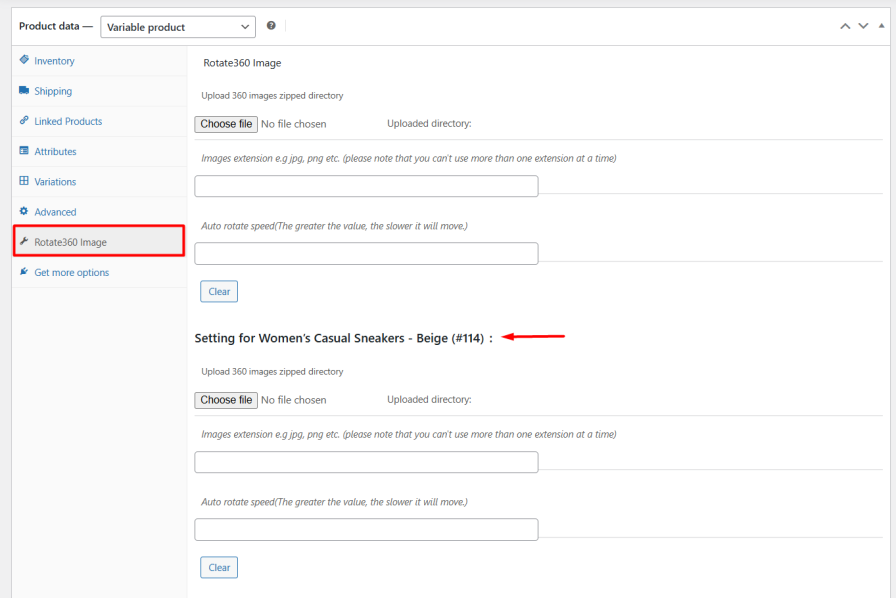This screenshot has width=896, height=598.
Task: Open the Variable product type dropdown
Action: tap(178, 27)
